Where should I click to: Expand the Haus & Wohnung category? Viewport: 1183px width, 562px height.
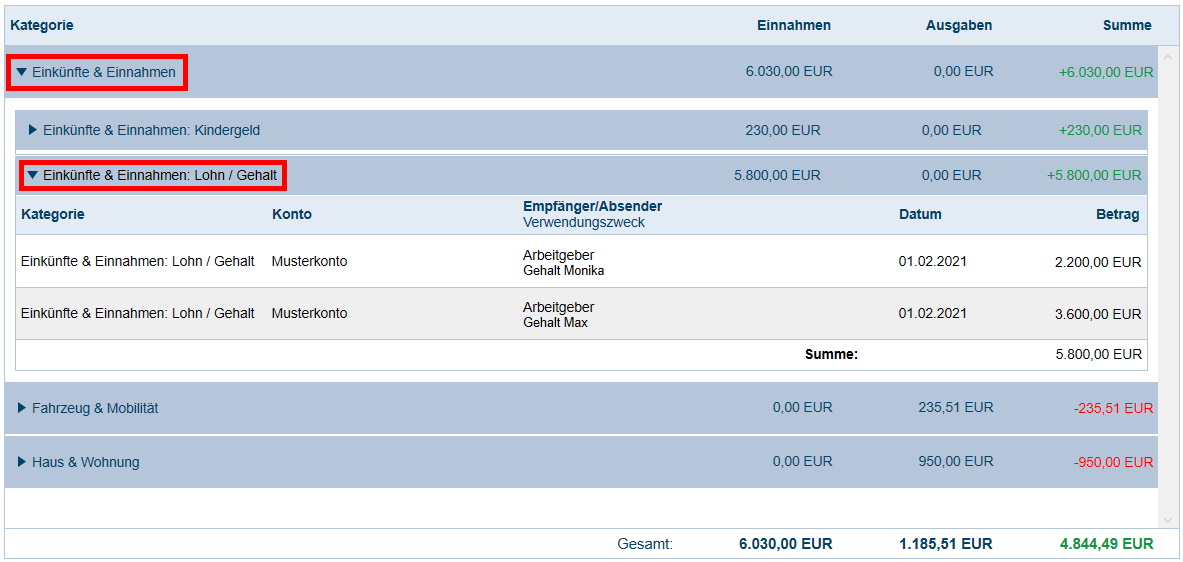23,462
